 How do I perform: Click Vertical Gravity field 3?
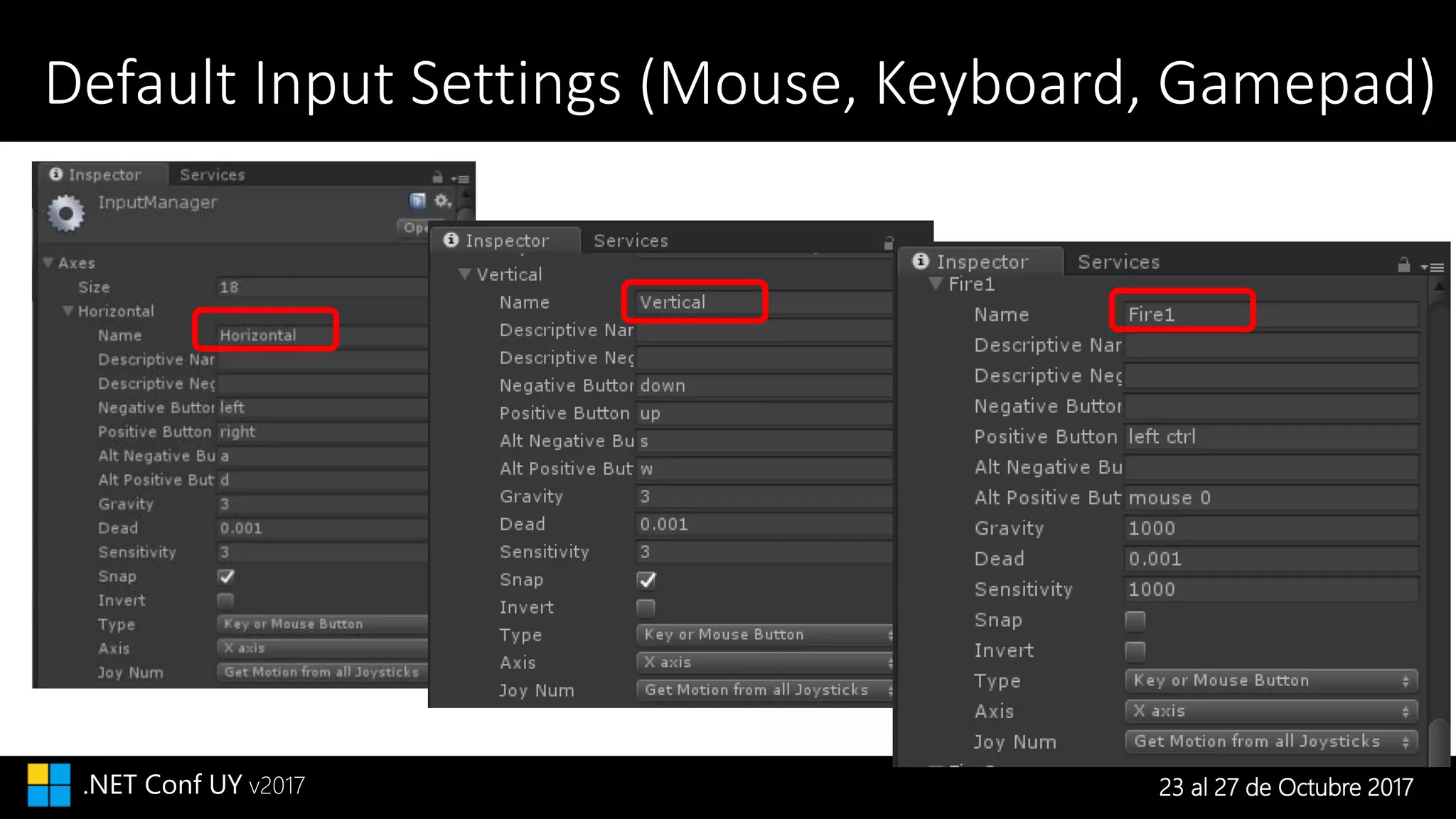[764, 496]
